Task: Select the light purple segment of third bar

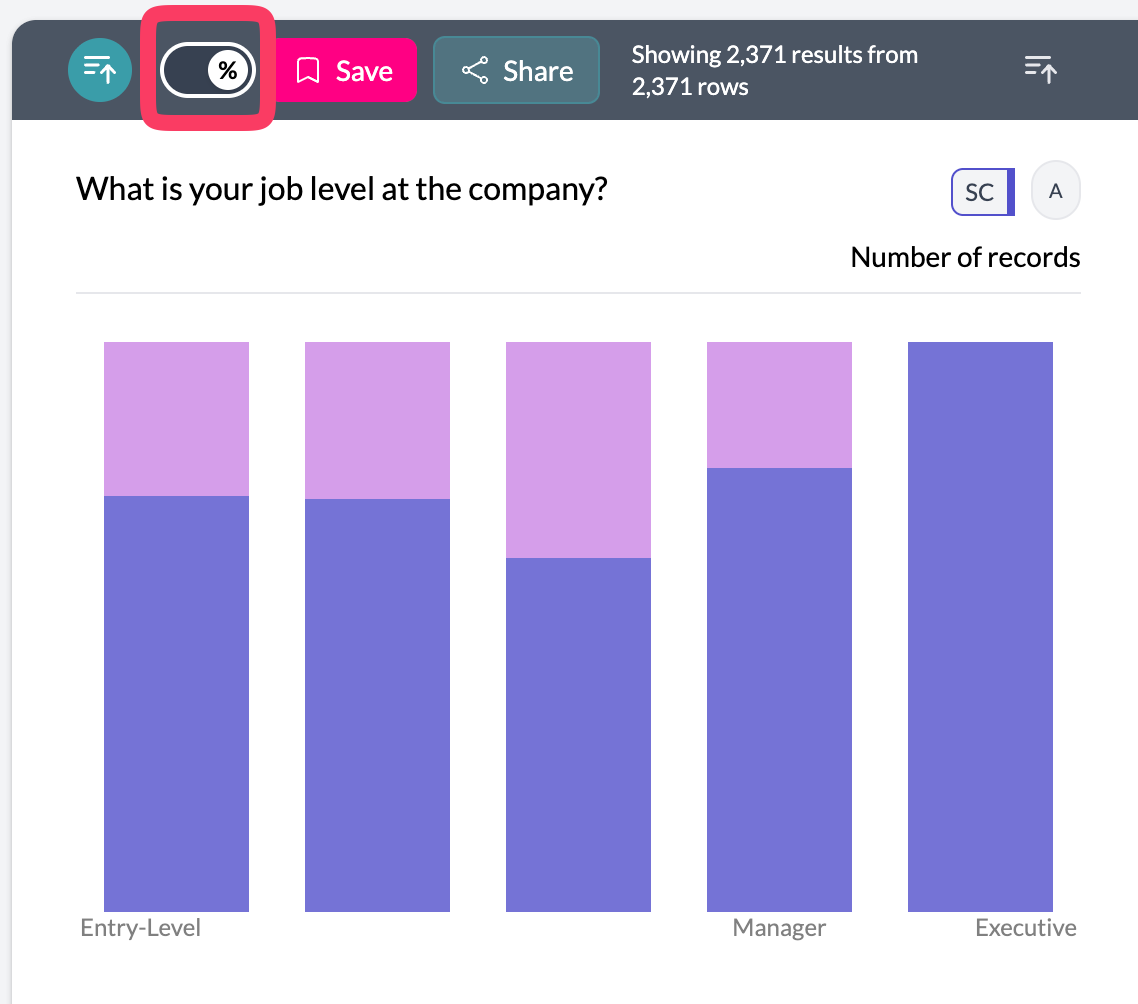Action: [x=578, y=449]
